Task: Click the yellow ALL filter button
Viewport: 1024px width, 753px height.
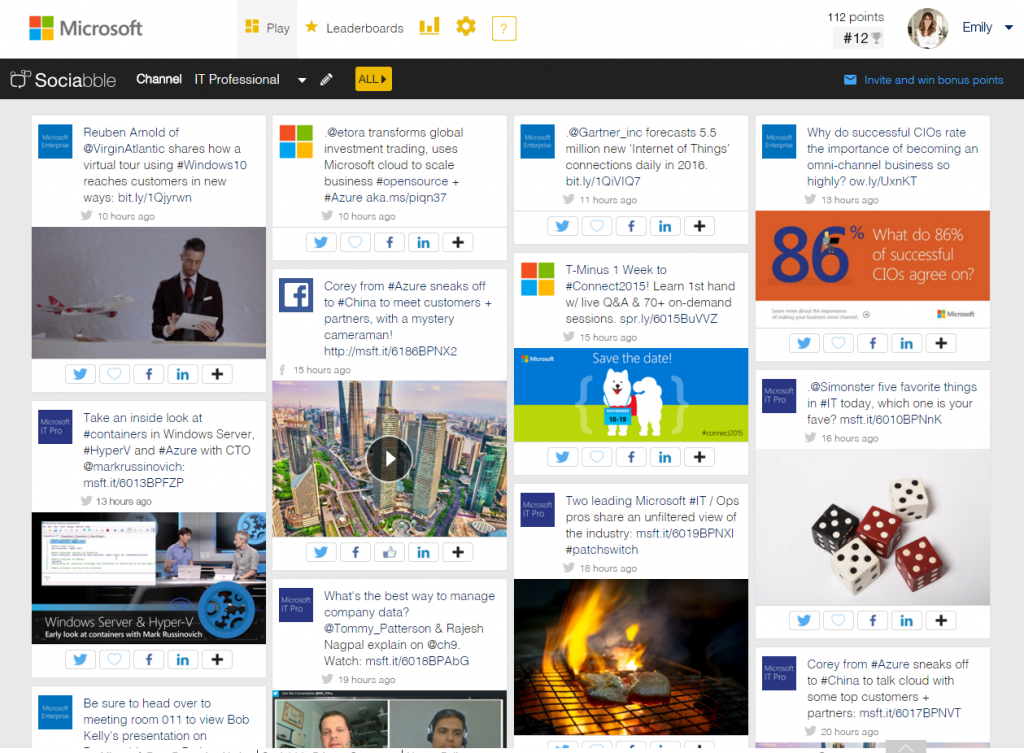Action: coord(373,79)
